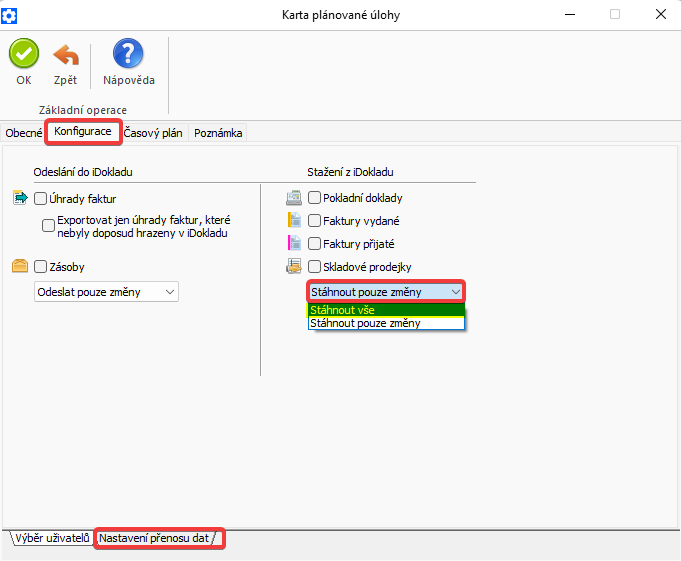
Task: Click the Faktury vydané document icon
Action: [x=294, y=220]
